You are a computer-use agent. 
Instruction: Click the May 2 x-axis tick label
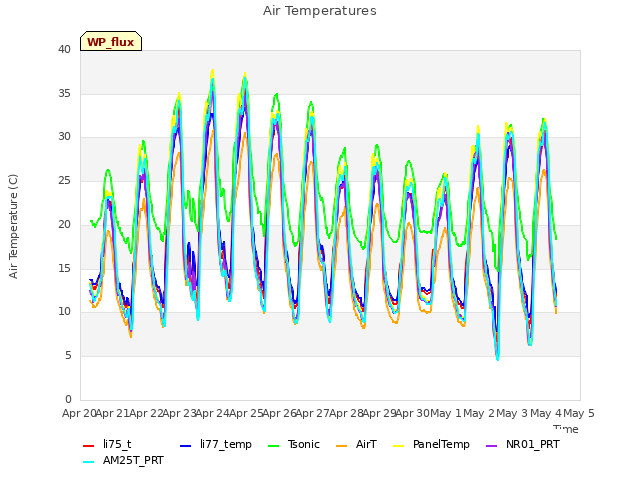coord(480,413)
